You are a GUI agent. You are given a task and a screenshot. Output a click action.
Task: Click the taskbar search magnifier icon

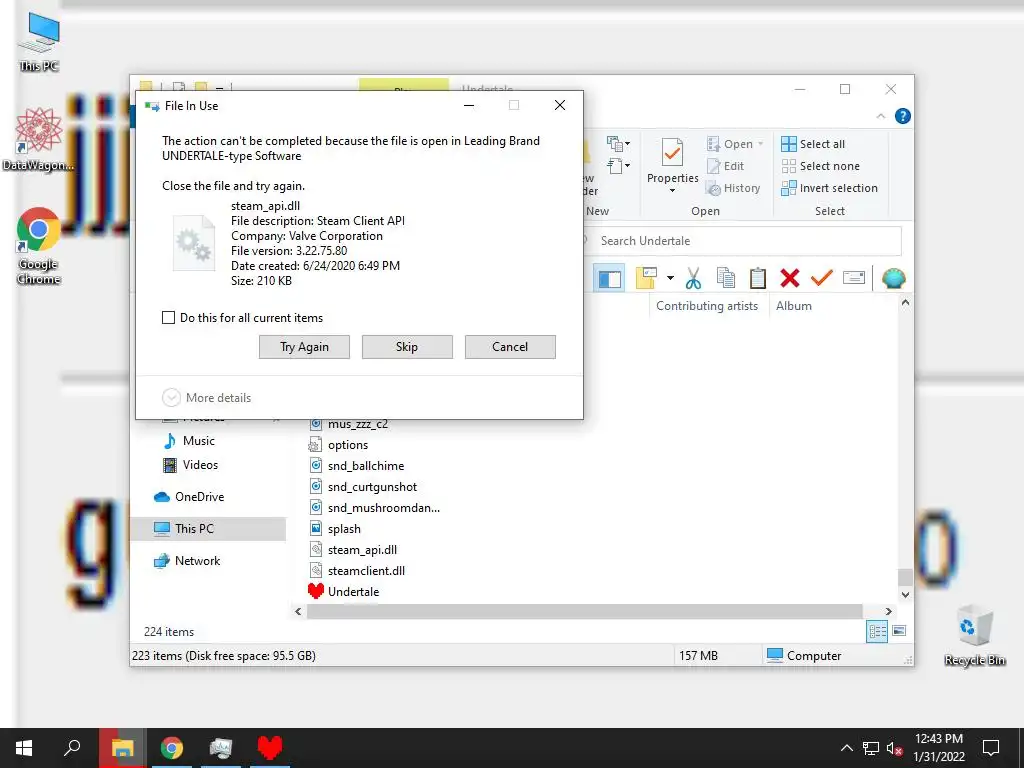coord(72,748)
